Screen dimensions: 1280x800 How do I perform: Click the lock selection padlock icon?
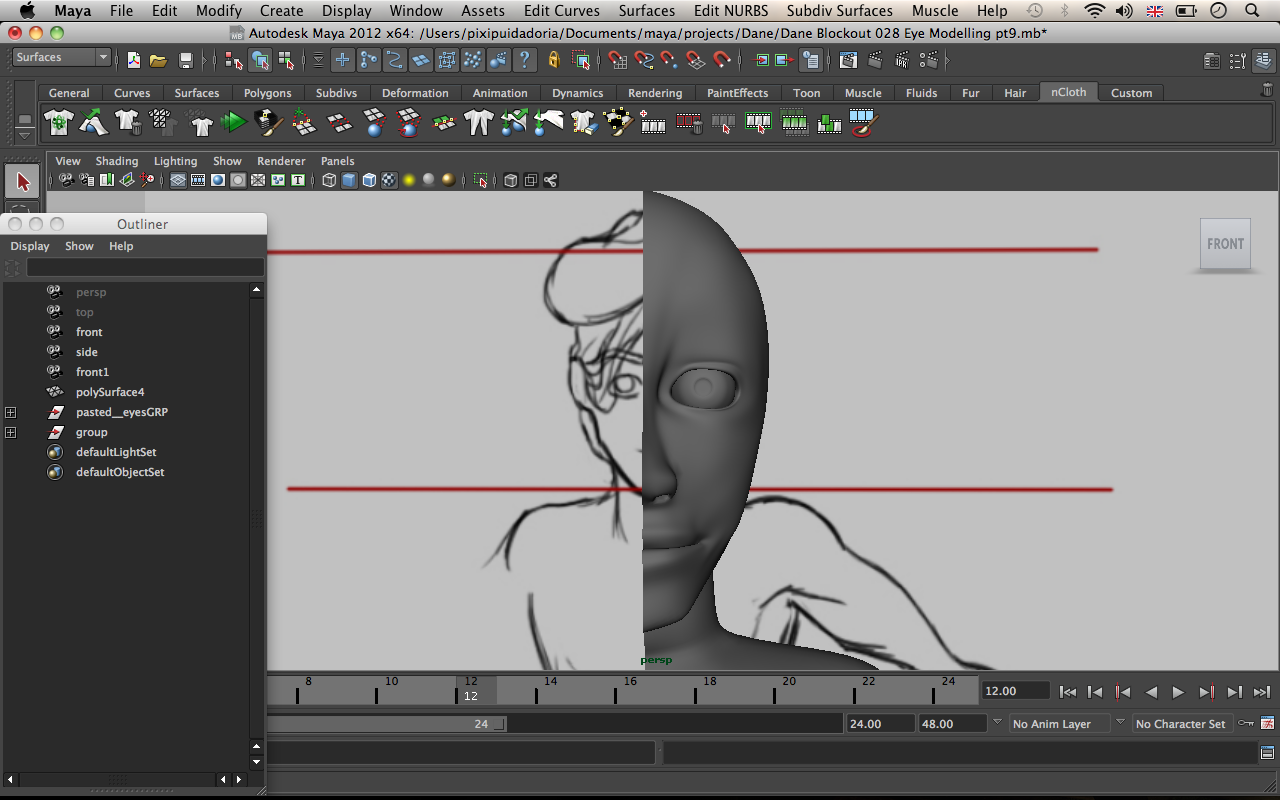point(554,61)
